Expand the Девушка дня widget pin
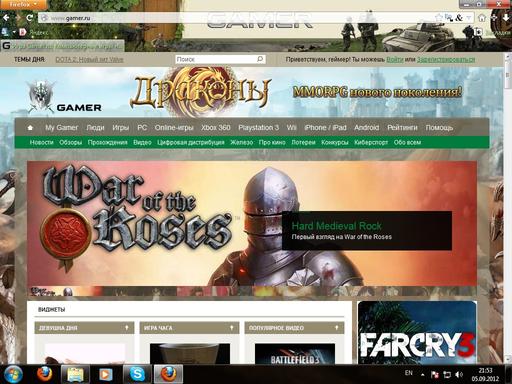The width and height of the screenshot is (512, 384). 126,328
